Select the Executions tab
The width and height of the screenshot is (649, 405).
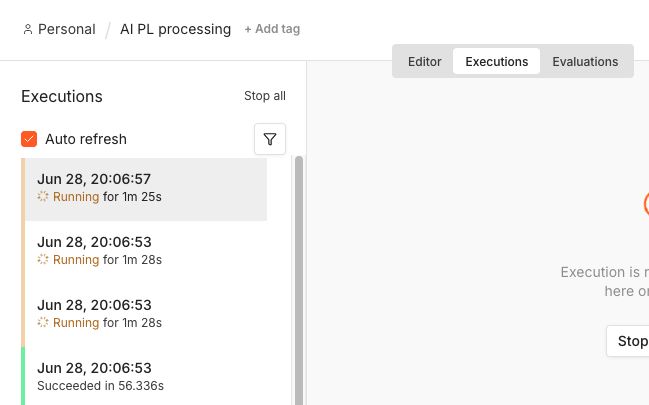coord(496,61)
